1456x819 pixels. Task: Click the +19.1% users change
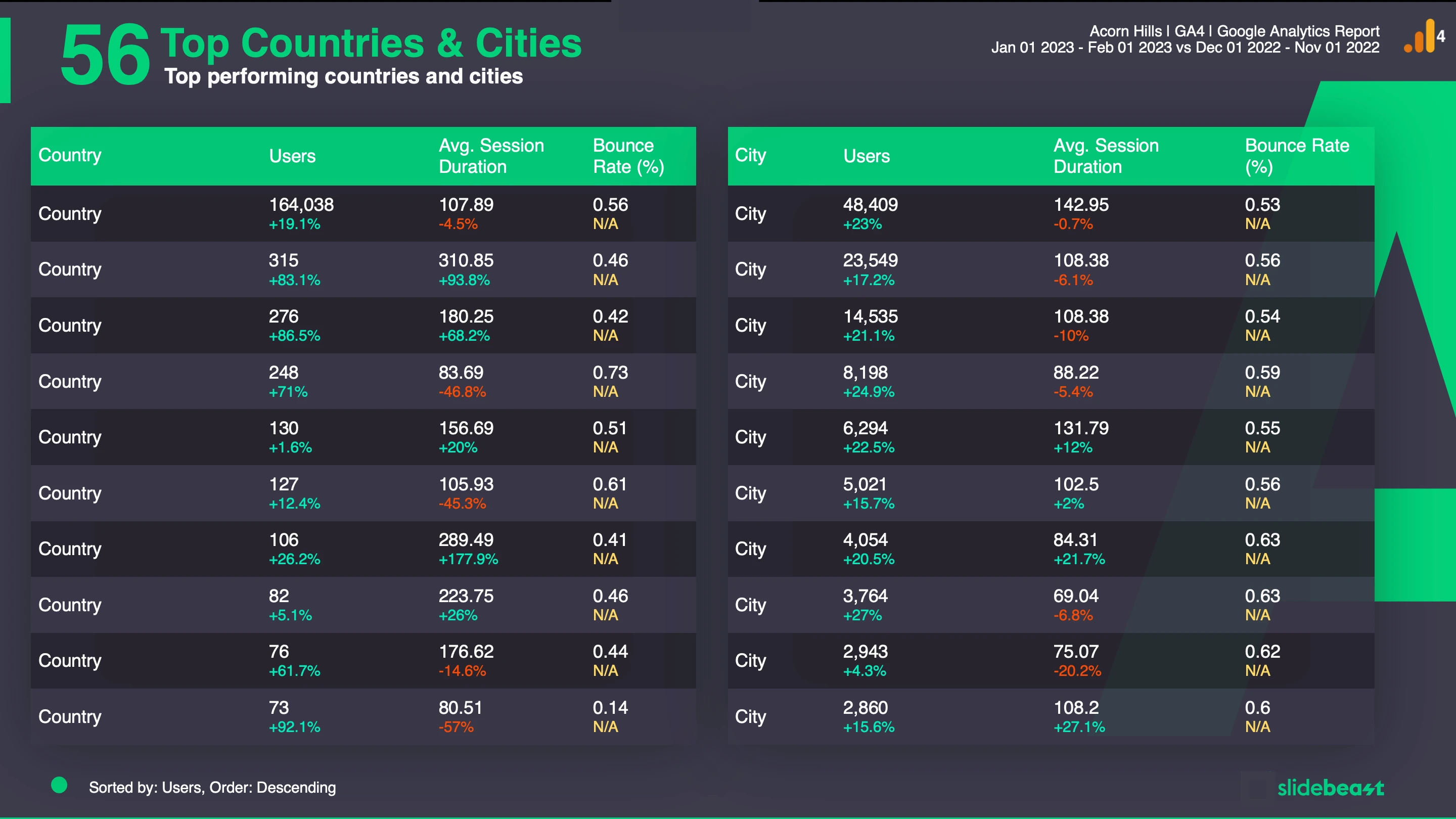click(294, 224)
